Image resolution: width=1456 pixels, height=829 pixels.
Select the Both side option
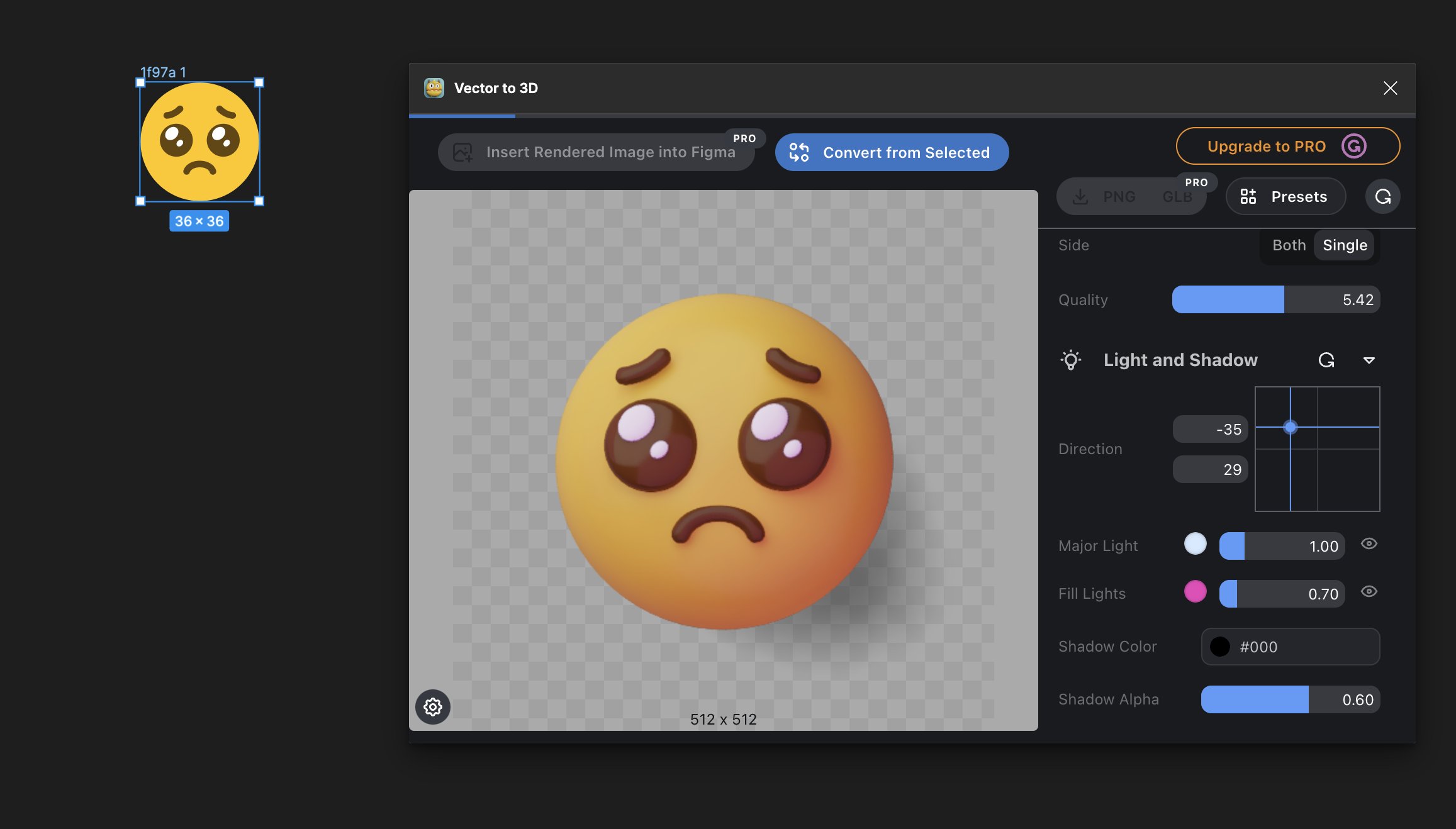tap(1289, 245)
